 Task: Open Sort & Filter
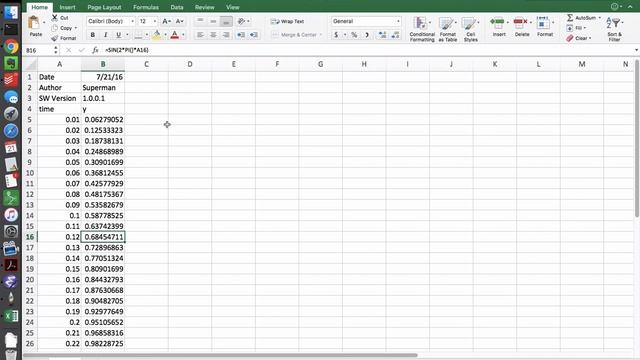coord(614,29)
